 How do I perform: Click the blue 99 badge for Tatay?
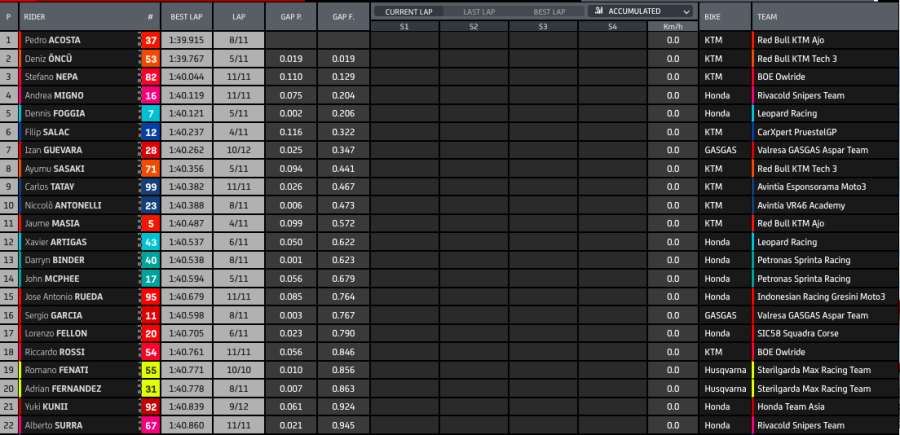coord(150,186)
